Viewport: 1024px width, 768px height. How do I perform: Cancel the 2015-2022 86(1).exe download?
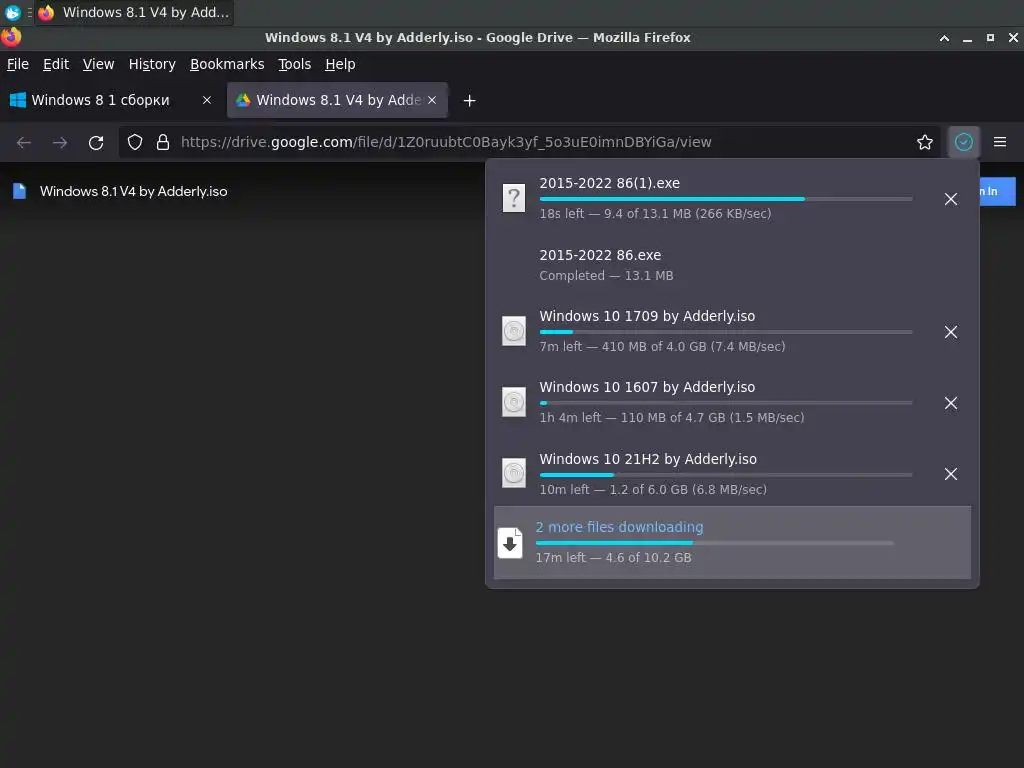[x=950, y=199]
